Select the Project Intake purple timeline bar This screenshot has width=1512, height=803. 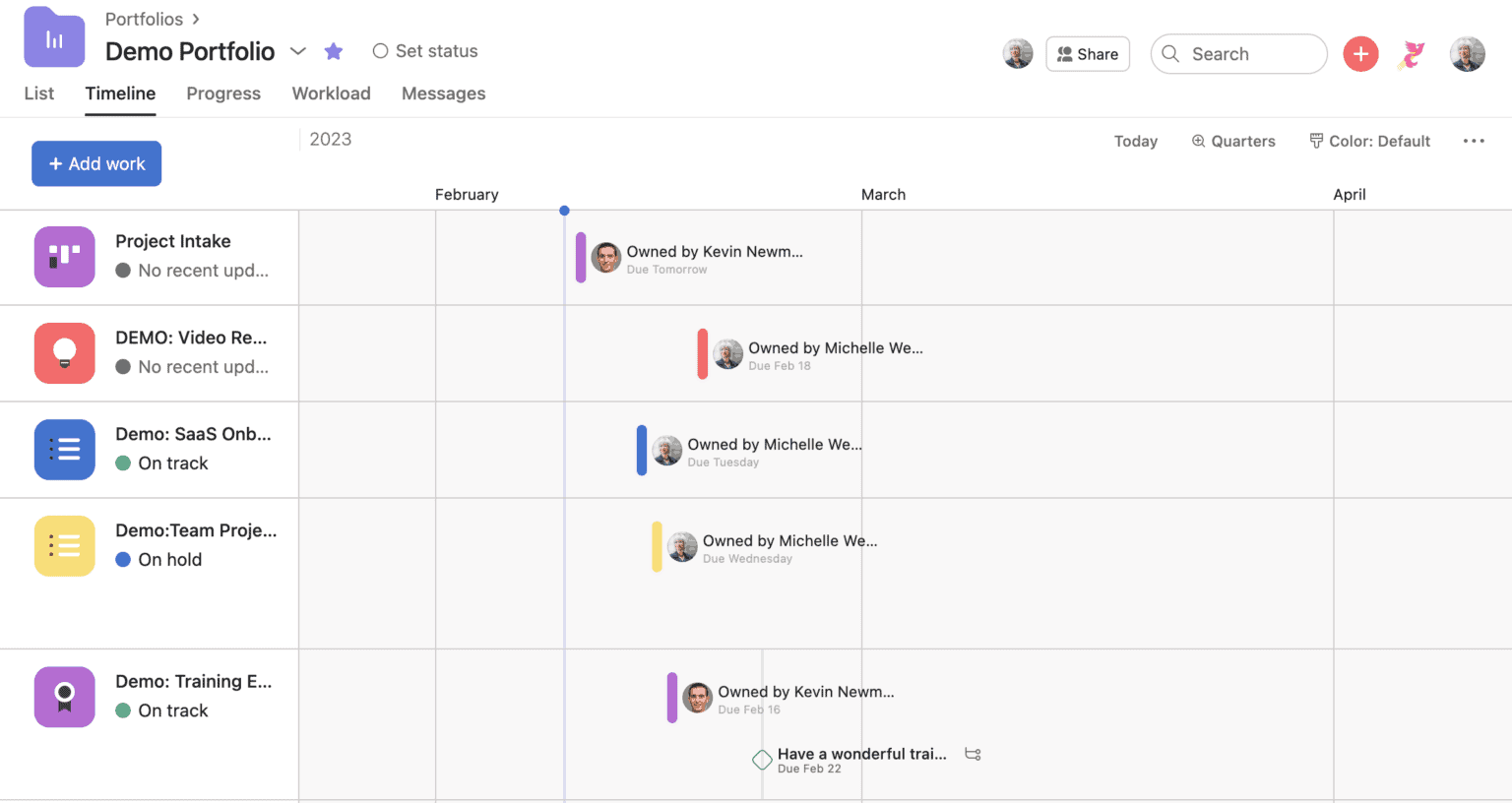(581, 258)
